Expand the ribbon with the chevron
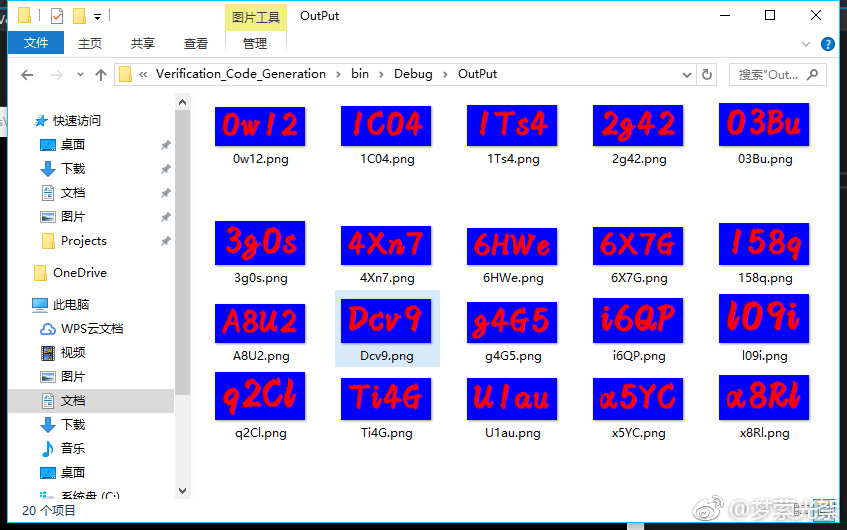The height and width of the screenshot is (530, 847). coord(807,44)
